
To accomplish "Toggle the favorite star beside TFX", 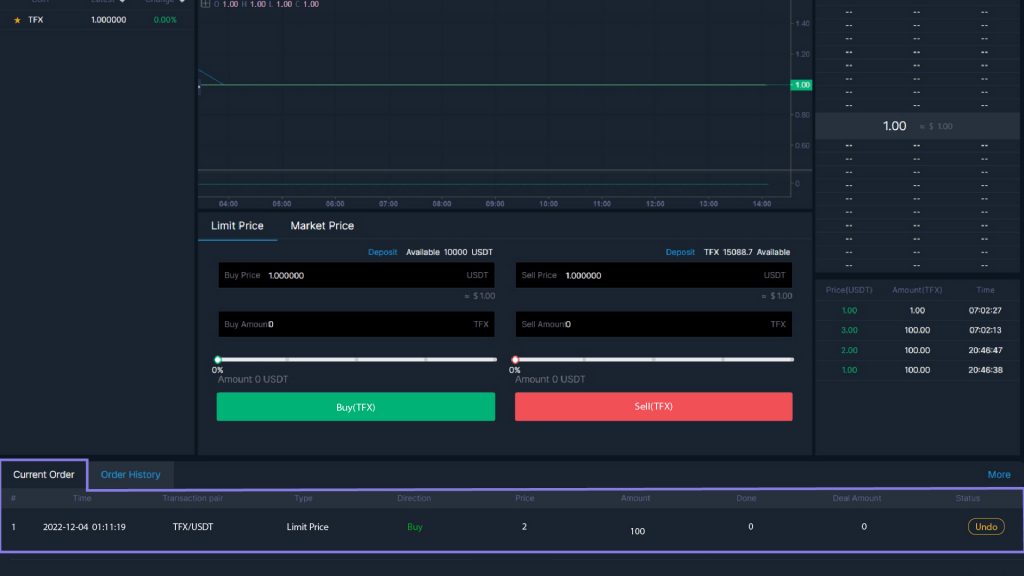I will [x=17, y=20].
